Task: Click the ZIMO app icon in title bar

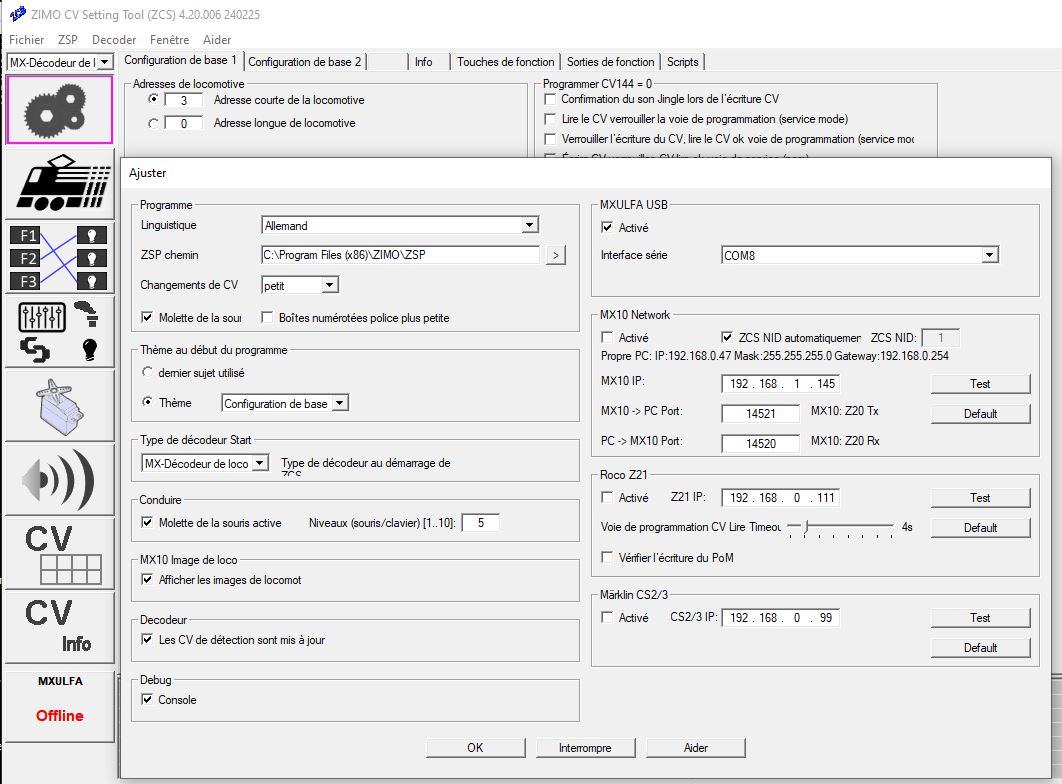Action: tap(18, 14)
